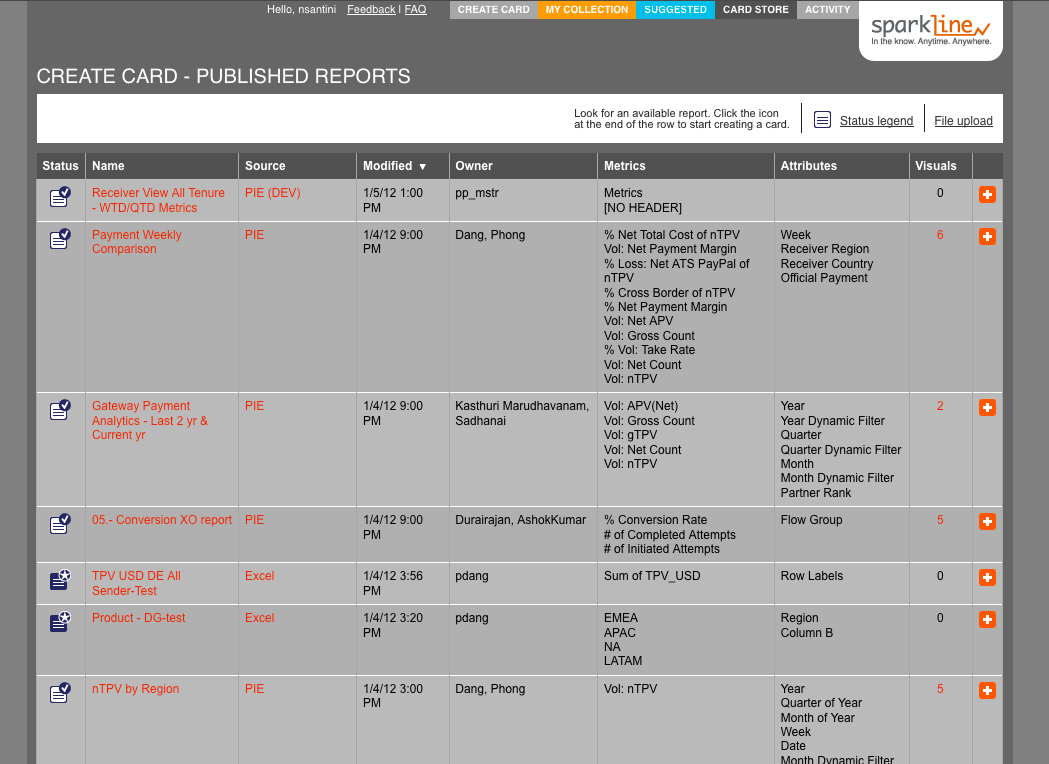Screen dimensions: 1049x764
Task: Click visuals count 6 for Payment Weekly Comparison
Action: [940, 235]
